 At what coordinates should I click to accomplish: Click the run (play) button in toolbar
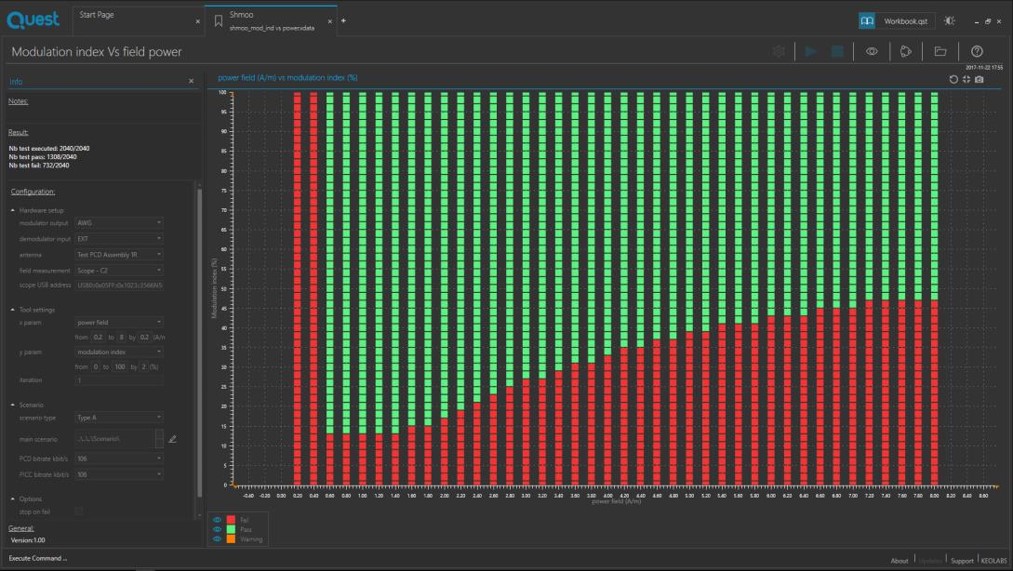pos(811,51)
